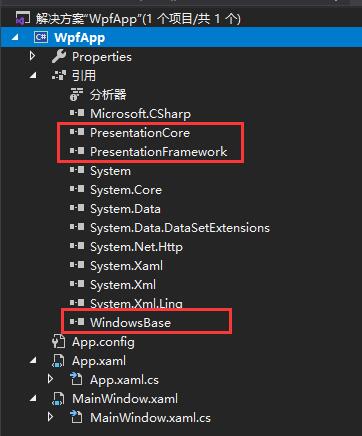Select System.Data.DataSetExtensions reference
This screenshot has width=362, height=436.
[180, 228]
